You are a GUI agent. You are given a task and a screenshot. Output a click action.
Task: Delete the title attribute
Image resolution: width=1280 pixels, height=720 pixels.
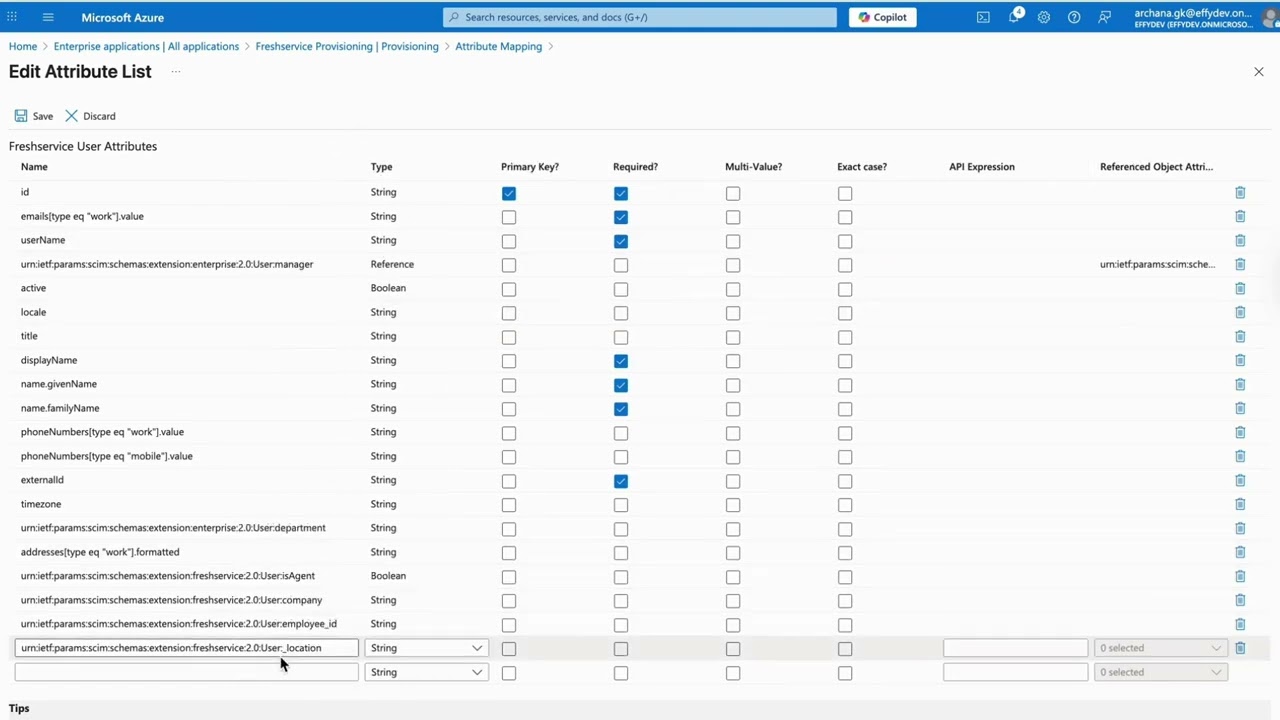(1240, 336)
